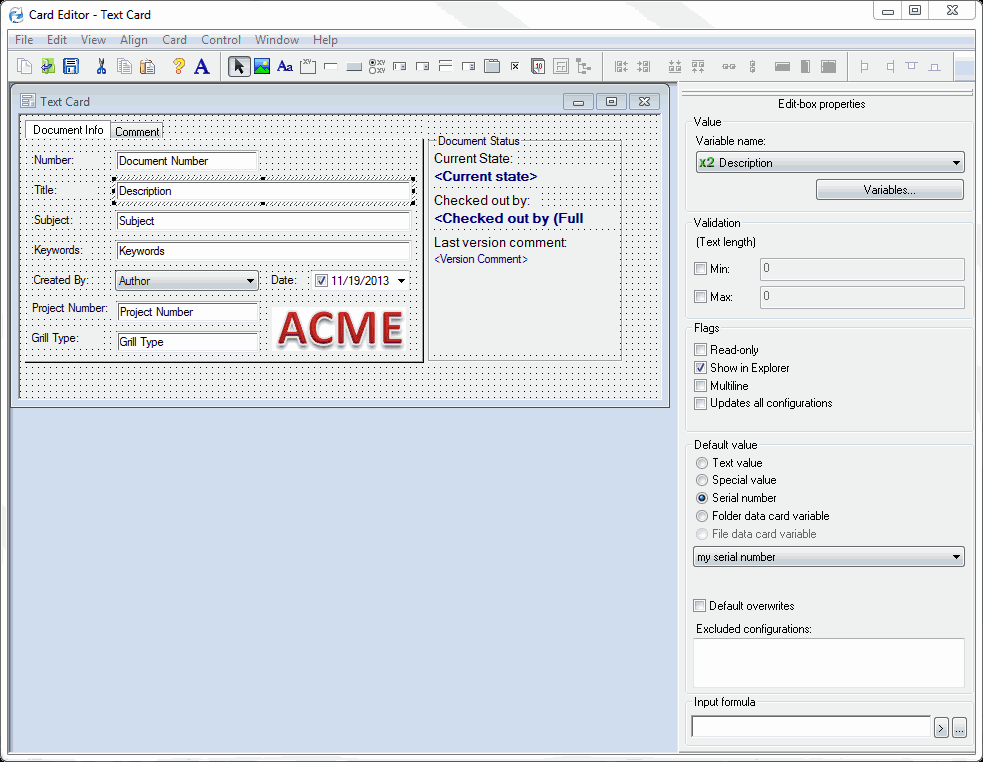
Task: Click the Save card toolbar icon
Action: 71,67
